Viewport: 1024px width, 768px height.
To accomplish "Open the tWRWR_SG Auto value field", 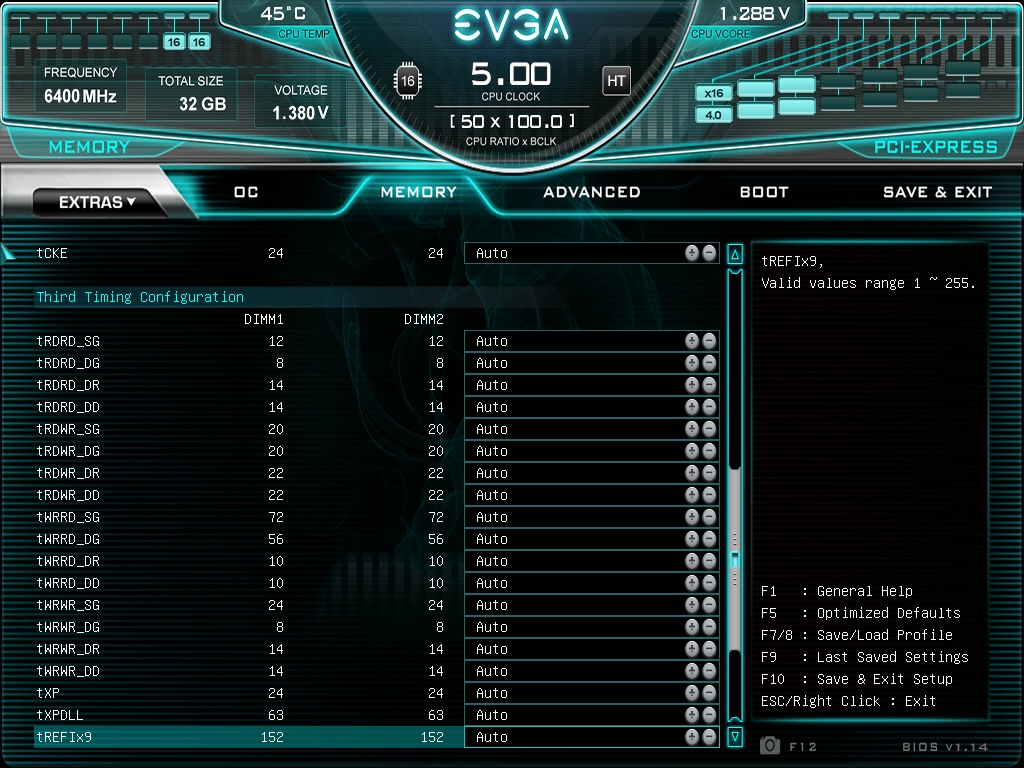I will click(592, 605).
